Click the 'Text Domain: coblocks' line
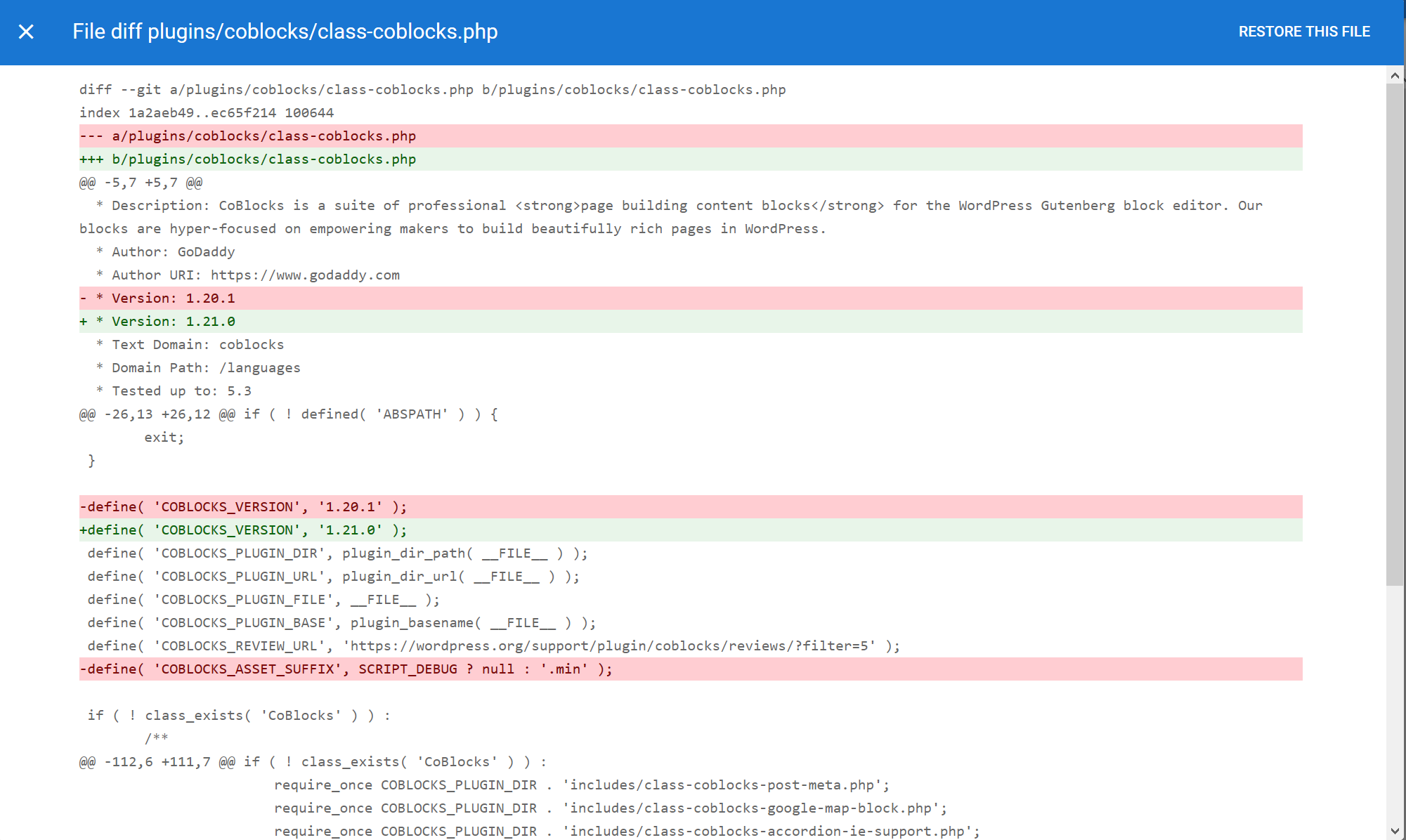This screenshot has height=840, width=1406. (x=190, y=344)
